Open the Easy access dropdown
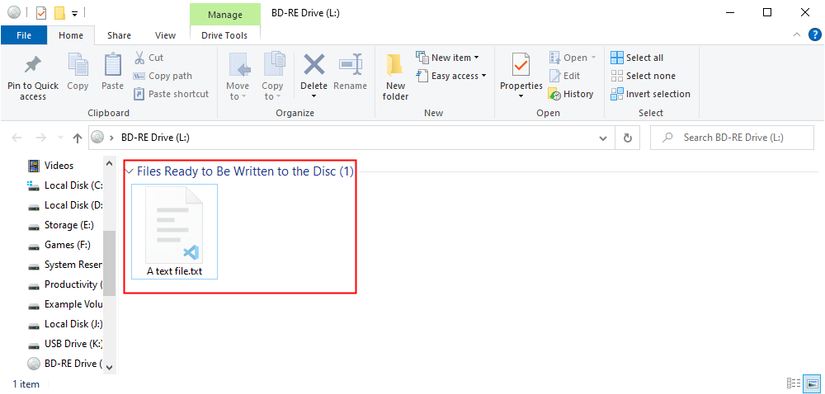Screen dimensions: 825x394 click(451, 76)
